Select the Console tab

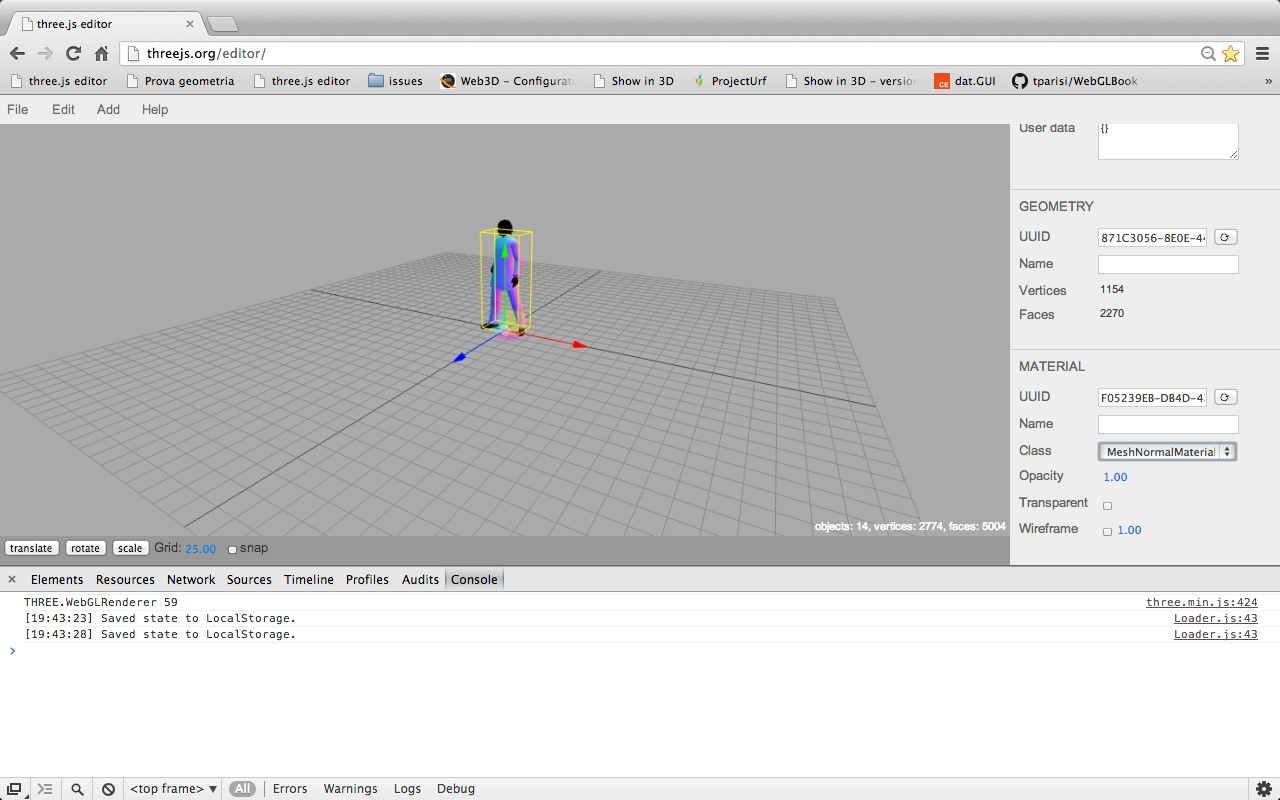coord(474,579)
